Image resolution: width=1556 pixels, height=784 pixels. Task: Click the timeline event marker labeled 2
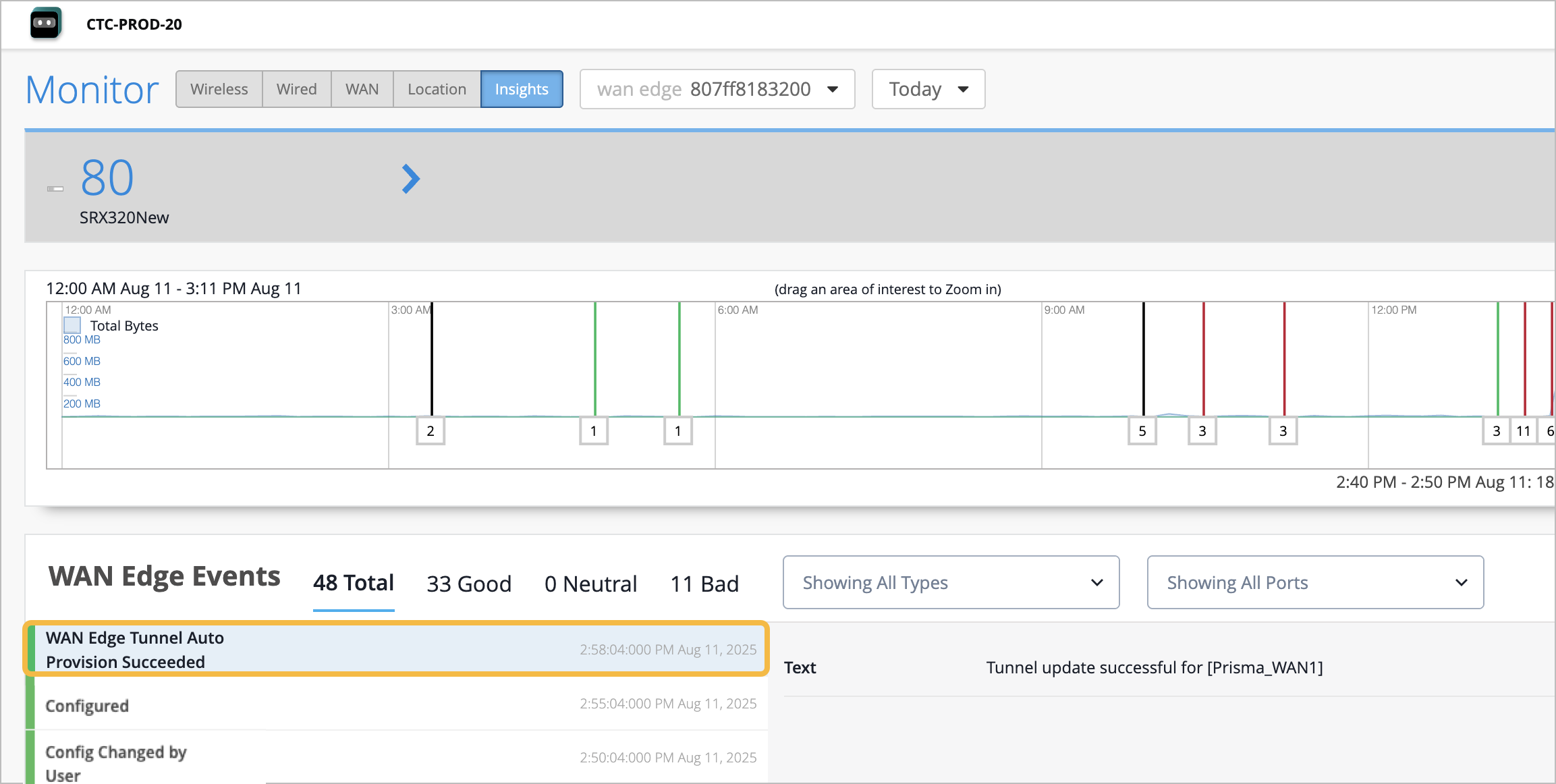[430, 430]
